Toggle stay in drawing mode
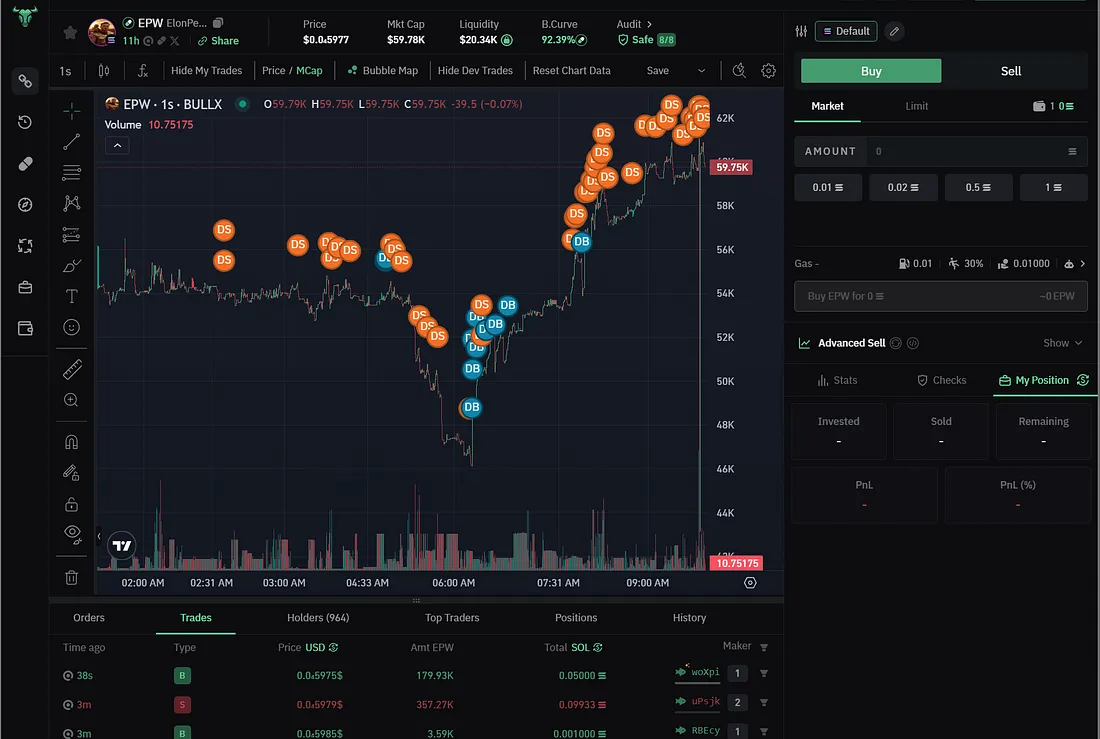1100x739 pixels. 72,473
